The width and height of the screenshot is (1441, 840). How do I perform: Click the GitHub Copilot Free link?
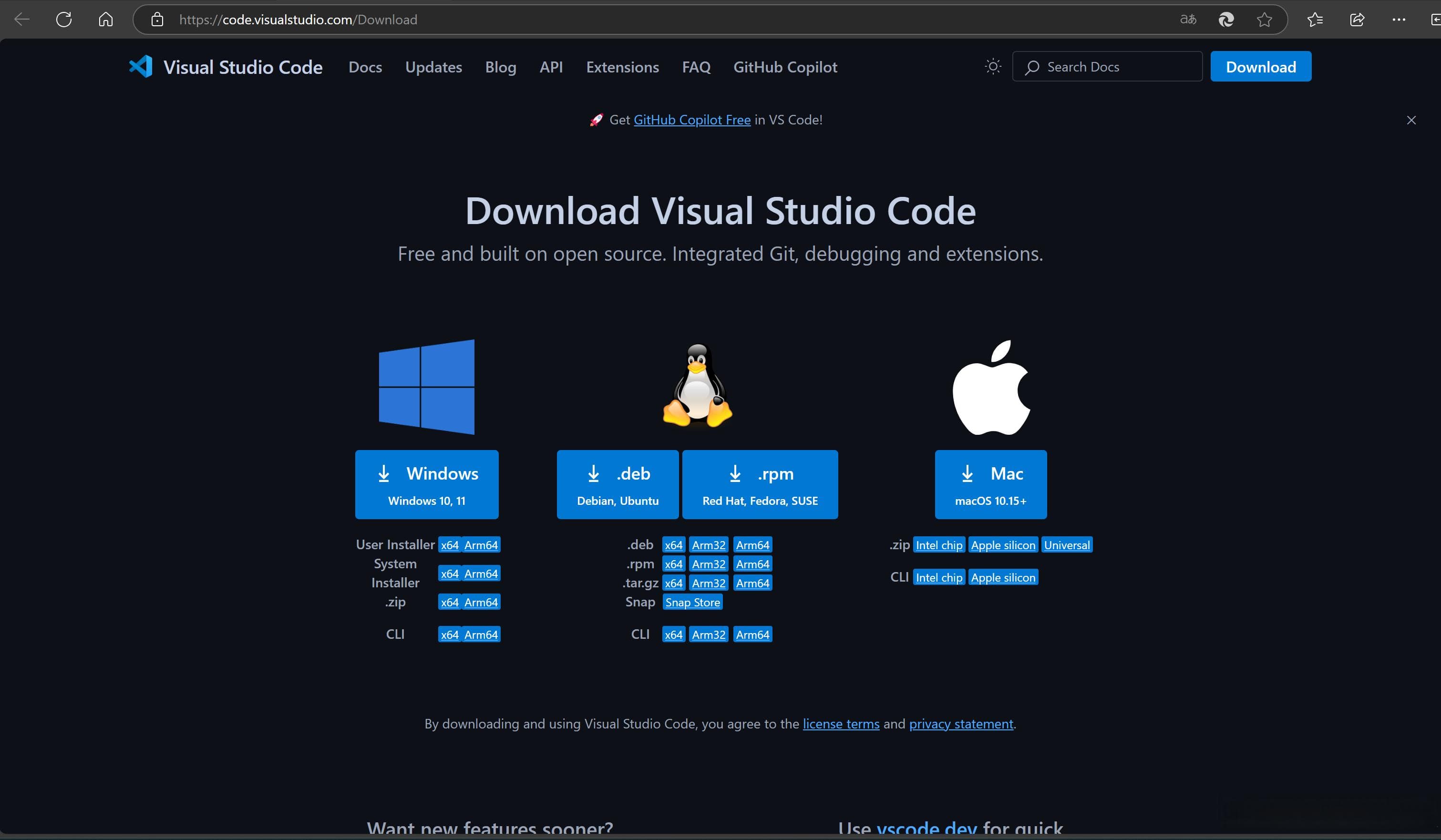tap(692, 120)
